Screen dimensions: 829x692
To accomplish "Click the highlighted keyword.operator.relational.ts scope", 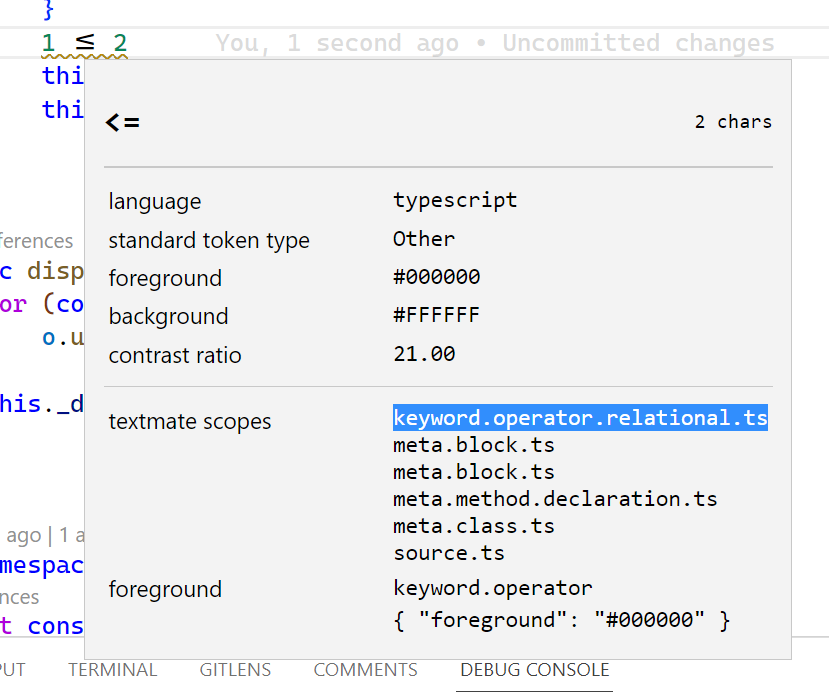I will pyautogui.click(x=580, y=418).
